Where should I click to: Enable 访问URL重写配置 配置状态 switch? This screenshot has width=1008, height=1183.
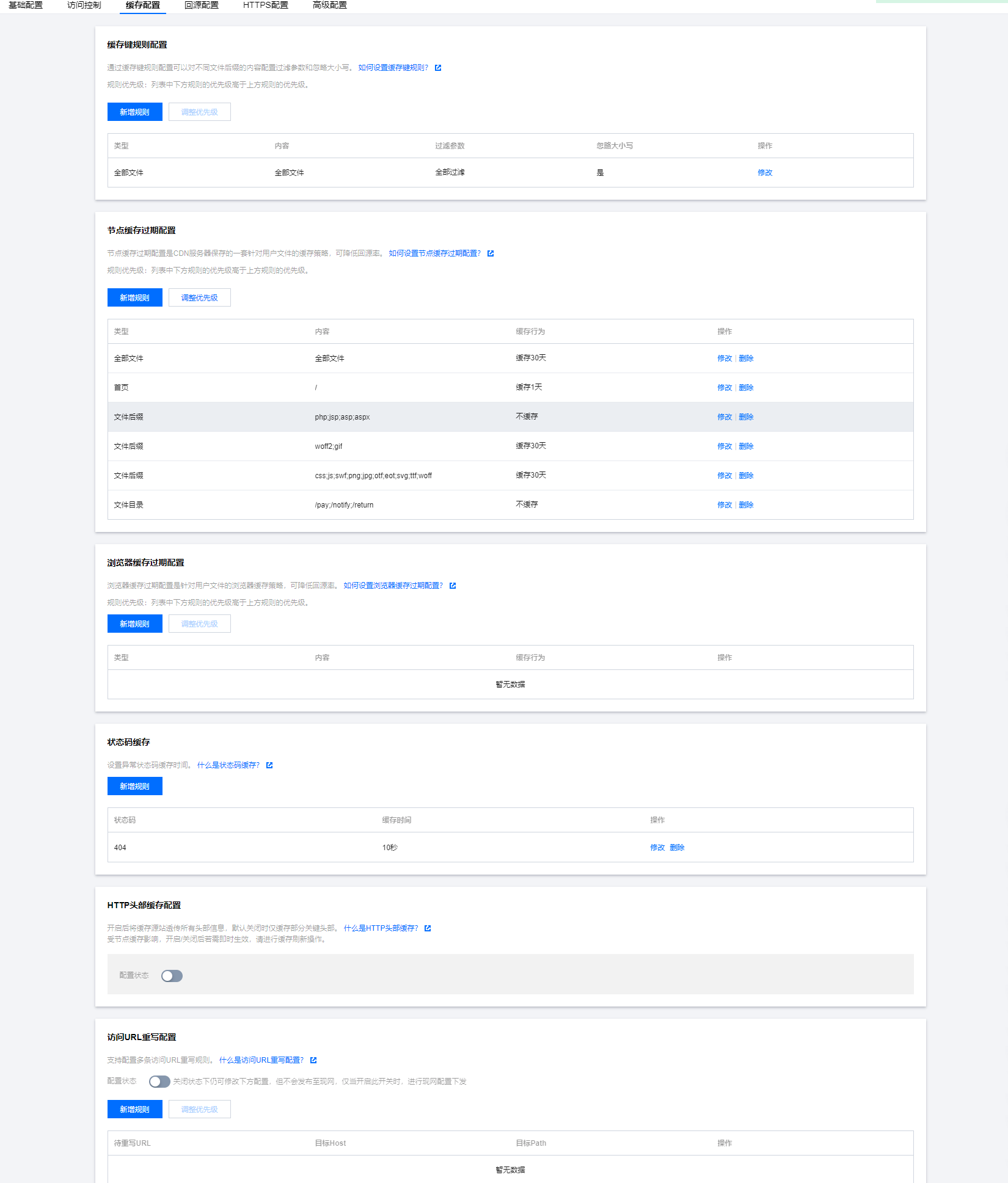click(159, 1082)
